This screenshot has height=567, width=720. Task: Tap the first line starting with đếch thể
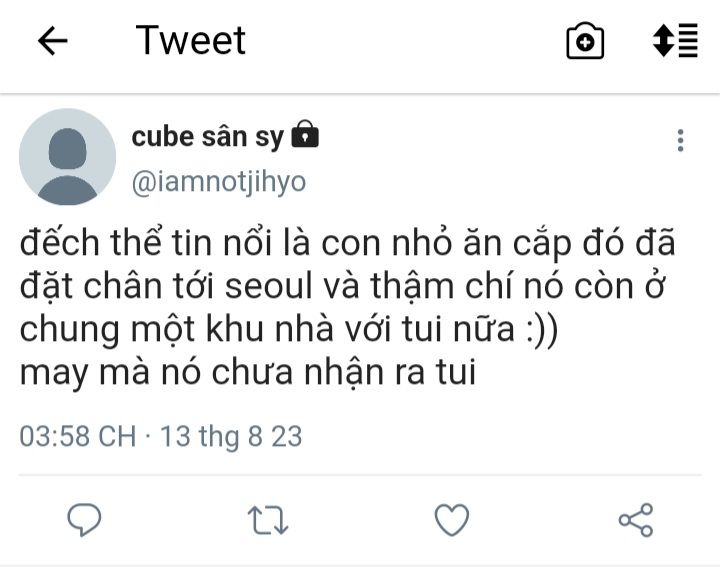[348, 242]
